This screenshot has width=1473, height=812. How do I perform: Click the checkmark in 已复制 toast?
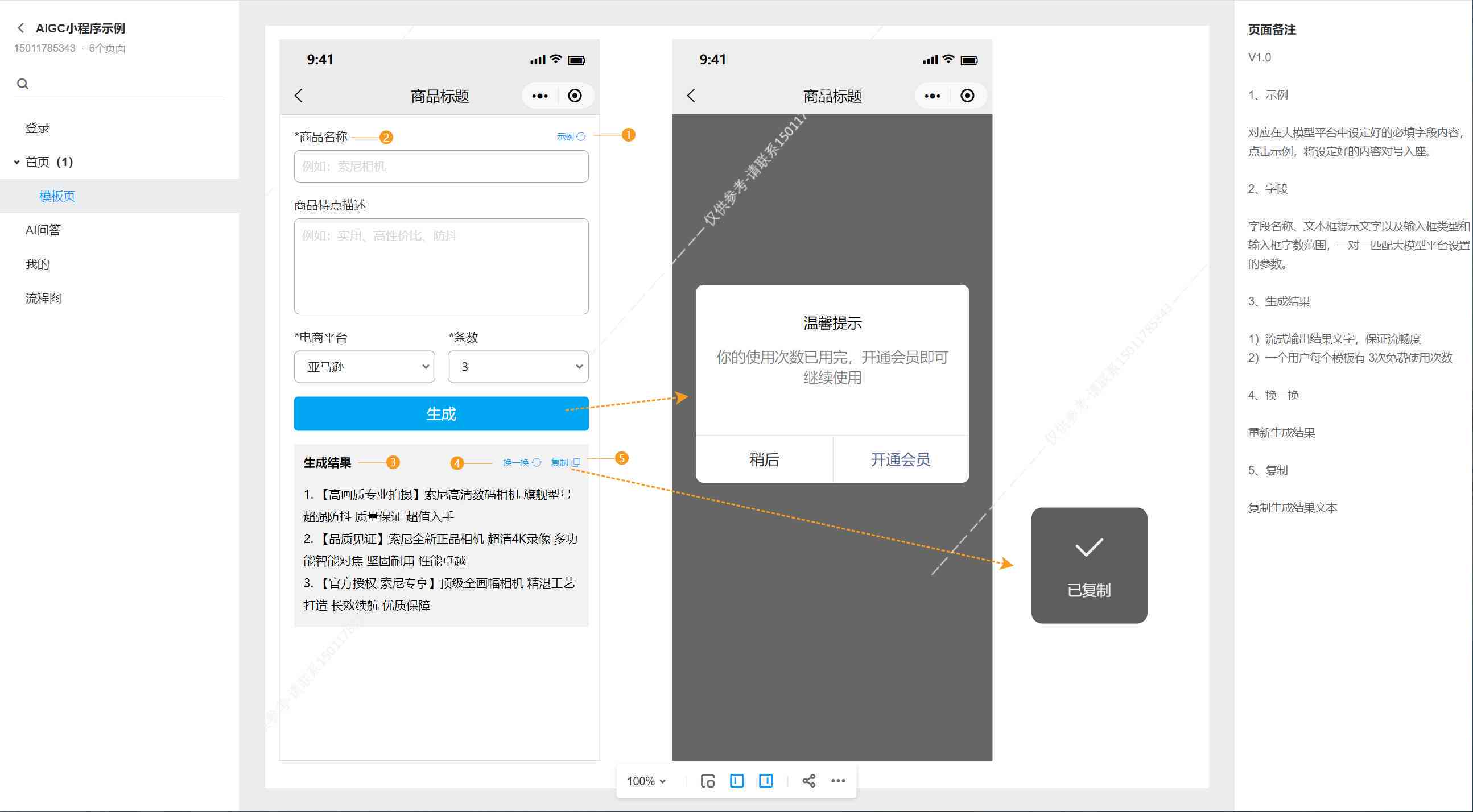(1090, 548)
